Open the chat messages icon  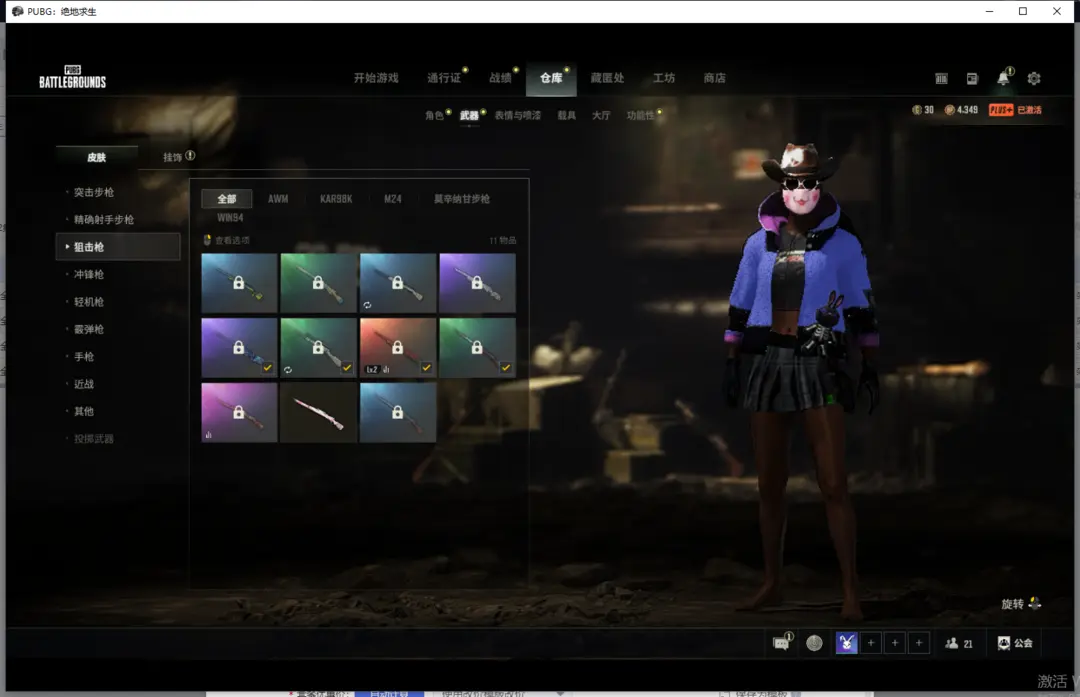coord(781,643)
